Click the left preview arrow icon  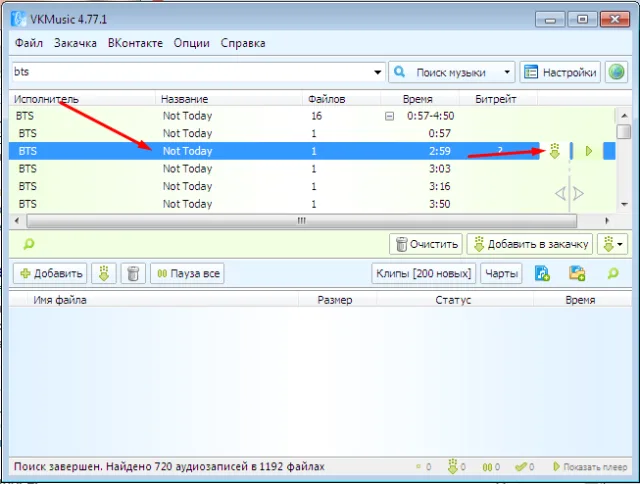tap(560, 193)
